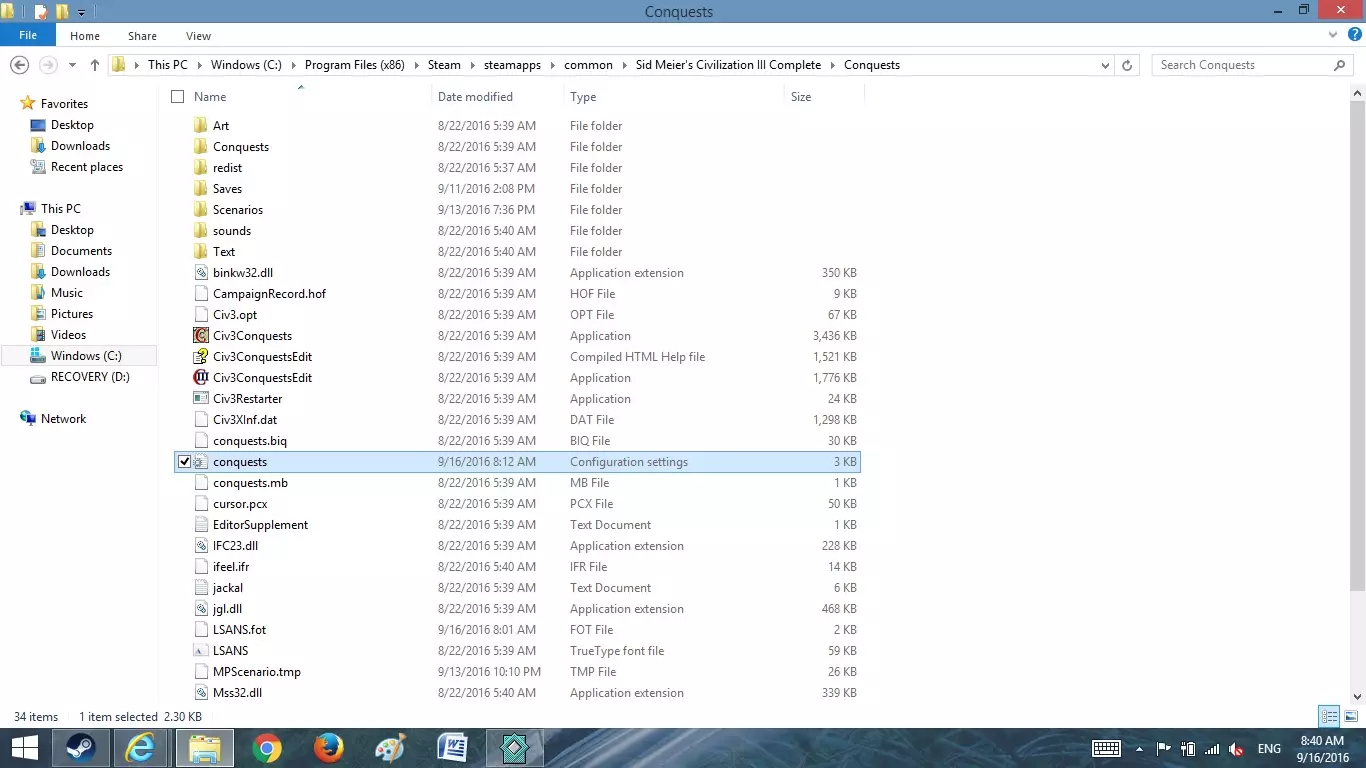The height and width of the screenshot is (768, 1366).
Task: Expand the breadcrumb arrow after common
Action: click(x=624, y=65)
